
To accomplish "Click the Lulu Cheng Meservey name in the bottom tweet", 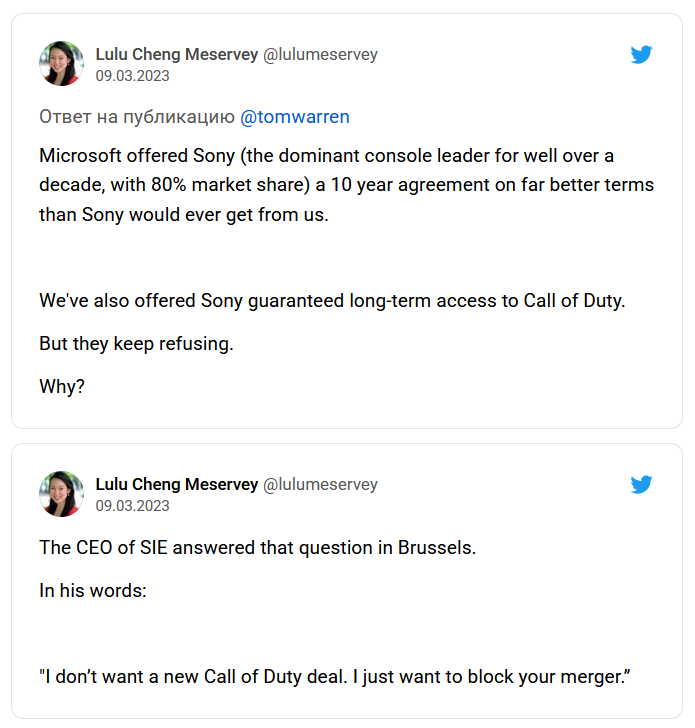I will click(x=176, y=484).
